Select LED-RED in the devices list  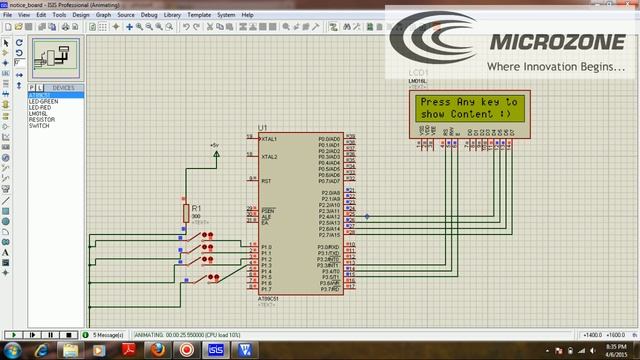coord(40,107)
